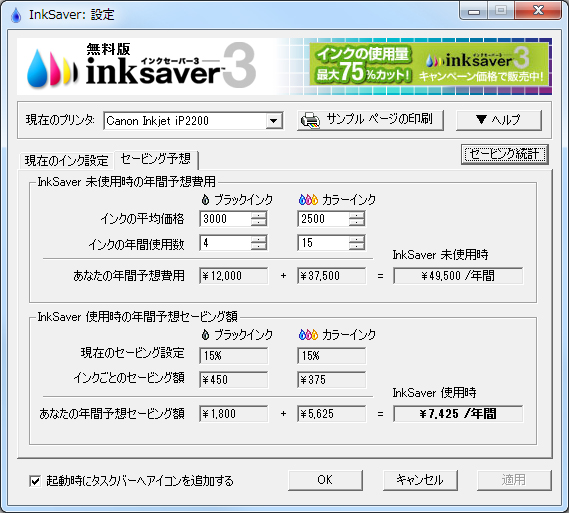Toggle add taskbar icon at startup checkbox

pyautogui.click(x=35, y=481)
